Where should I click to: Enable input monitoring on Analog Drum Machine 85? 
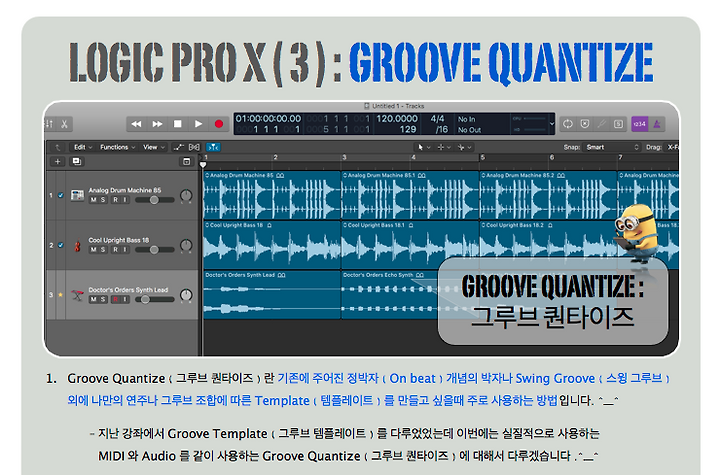pyautogui.click(x=125, y=200)
